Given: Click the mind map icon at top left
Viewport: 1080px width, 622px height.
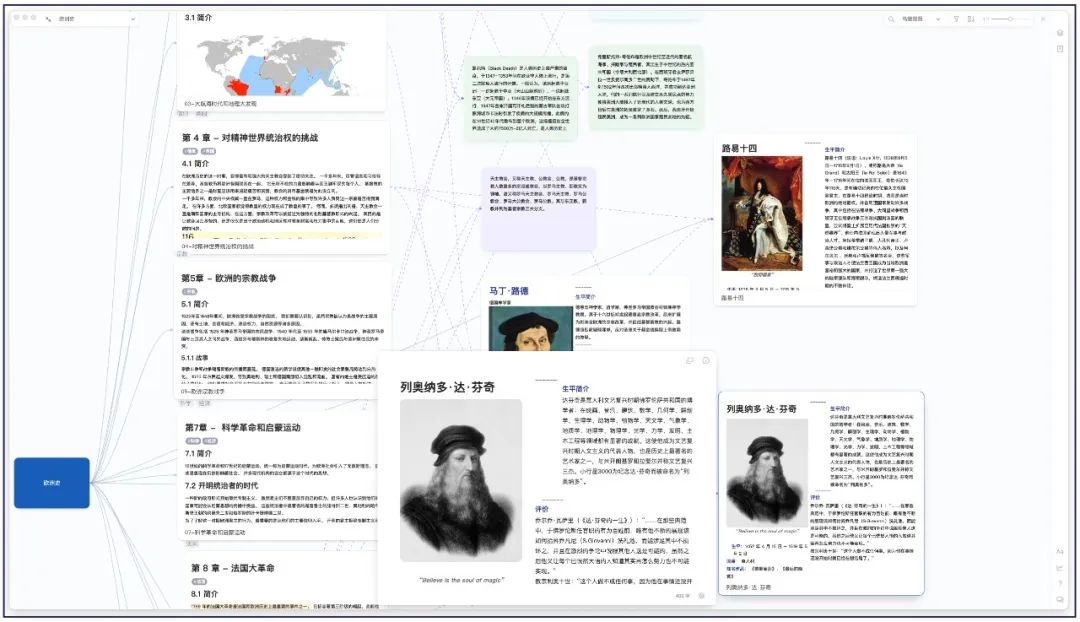Looking at the screenshot, I should [48, 19].
